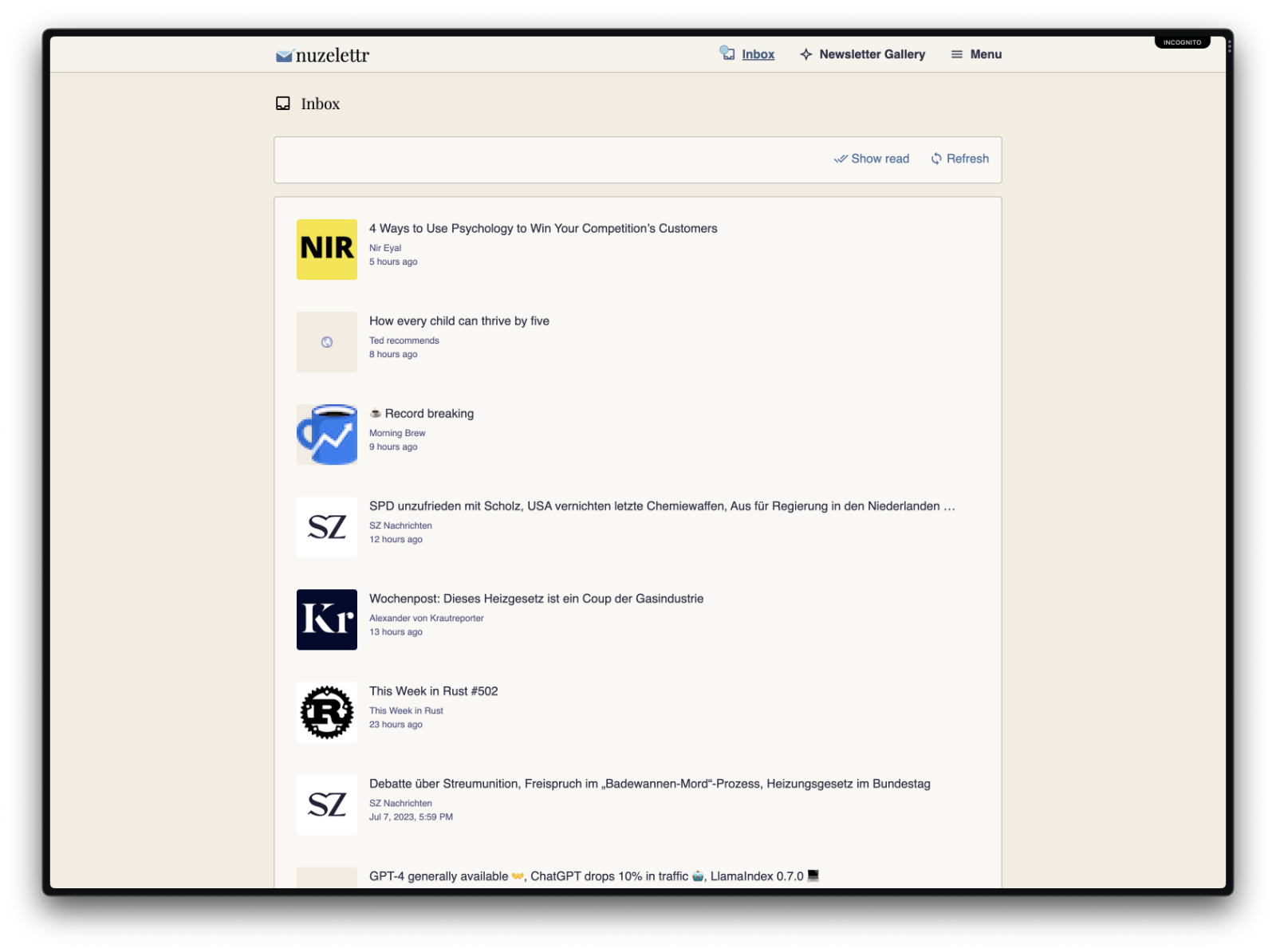Click the nuzelettr envelope logo icon
Viewport: 1276px width, 952px height.
(283, 54)
